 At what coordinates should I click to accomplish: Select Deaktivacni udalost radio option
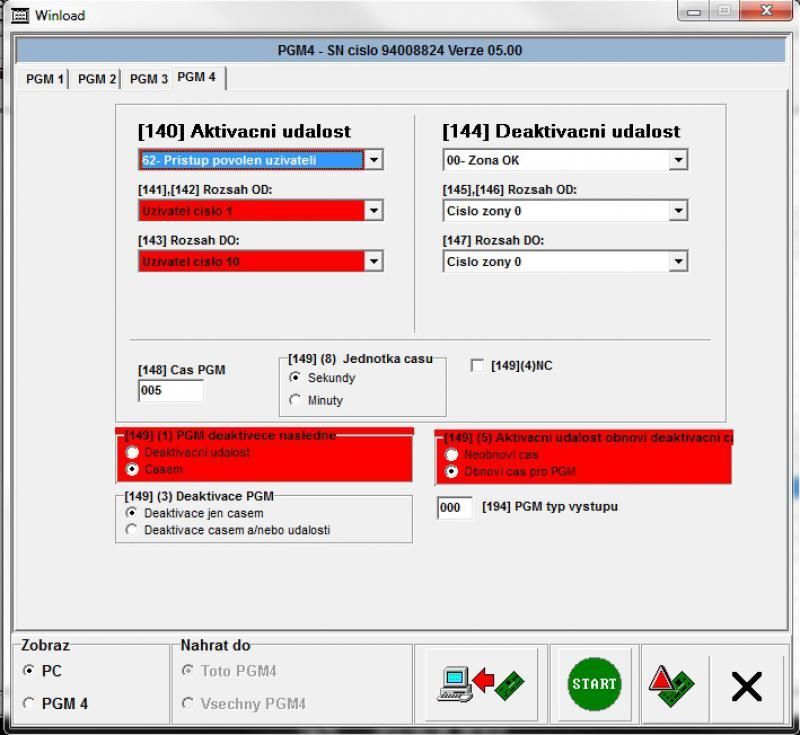132,453
